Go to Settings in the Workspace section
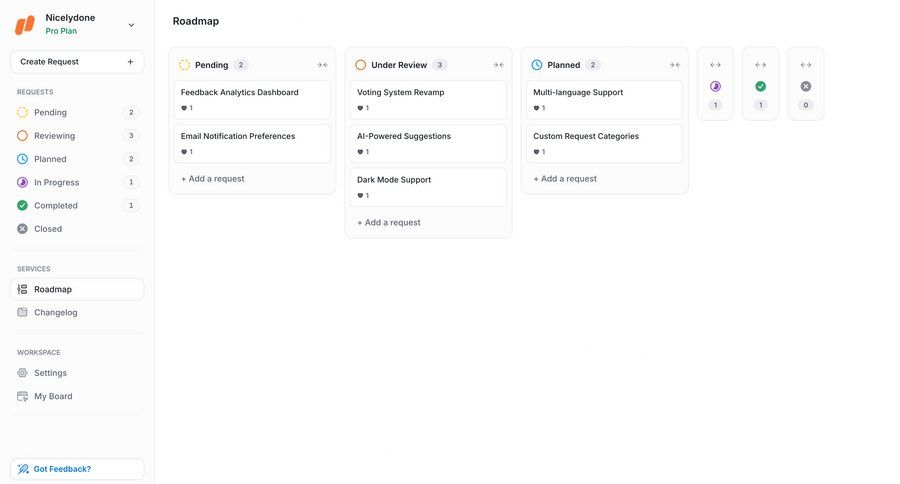The image size is (900, 484). point(50,373)
